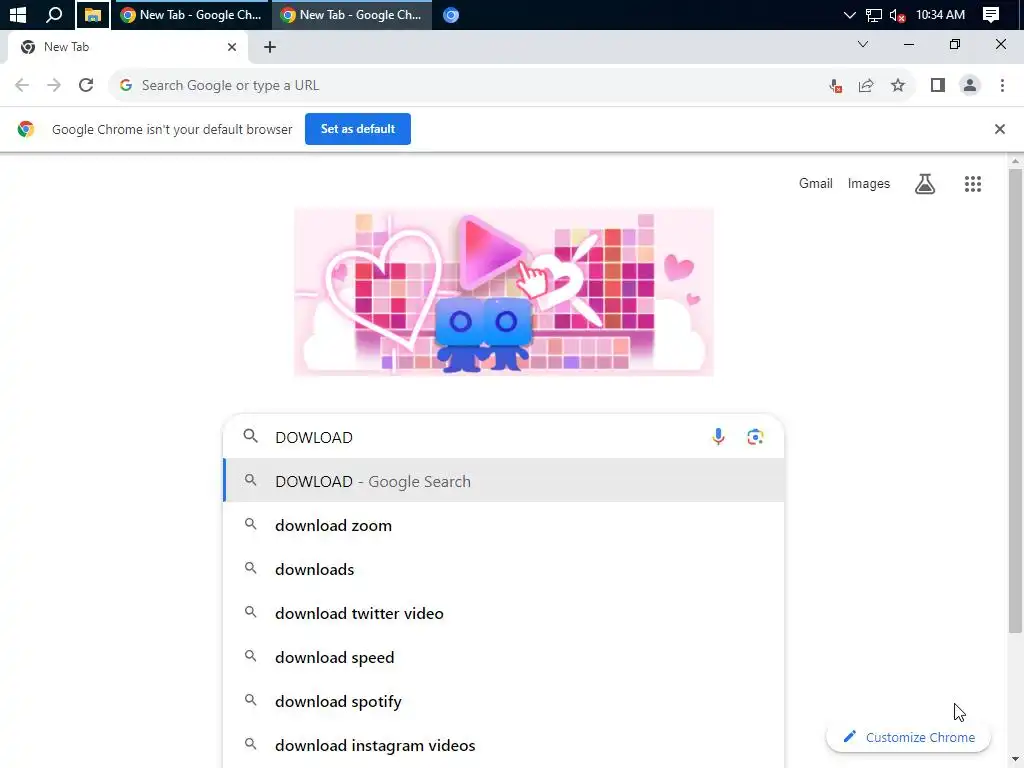Click the page vertical scrollbar thumb
1024x768 pixels.
pos(1015,400)
